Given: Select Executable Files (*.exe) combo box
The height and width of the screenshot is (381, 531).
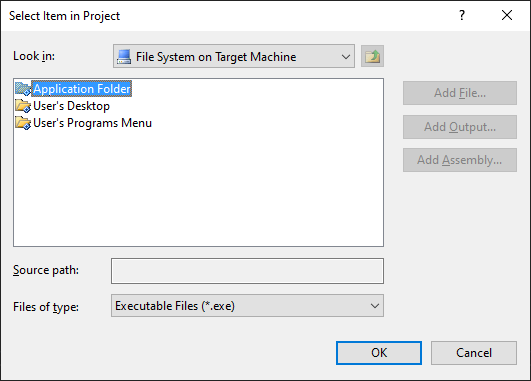Looking at the screenshot, I should point(247,305).
